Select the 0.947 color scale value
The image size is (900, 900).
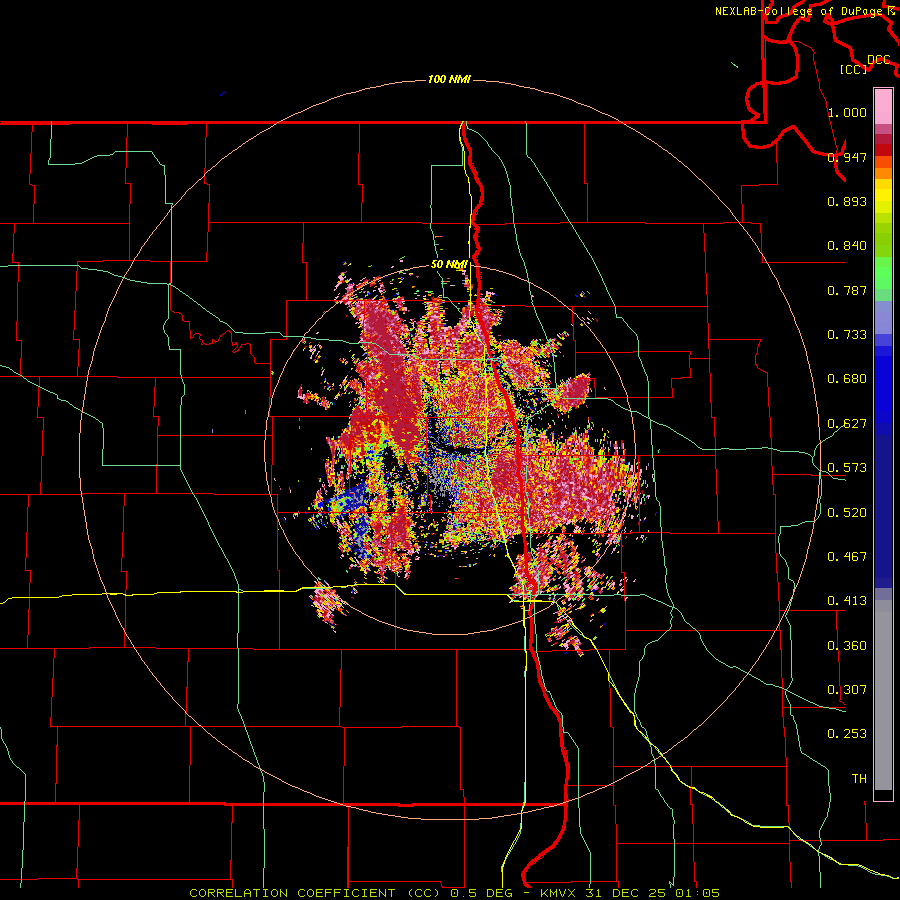[x=847, y=157]
